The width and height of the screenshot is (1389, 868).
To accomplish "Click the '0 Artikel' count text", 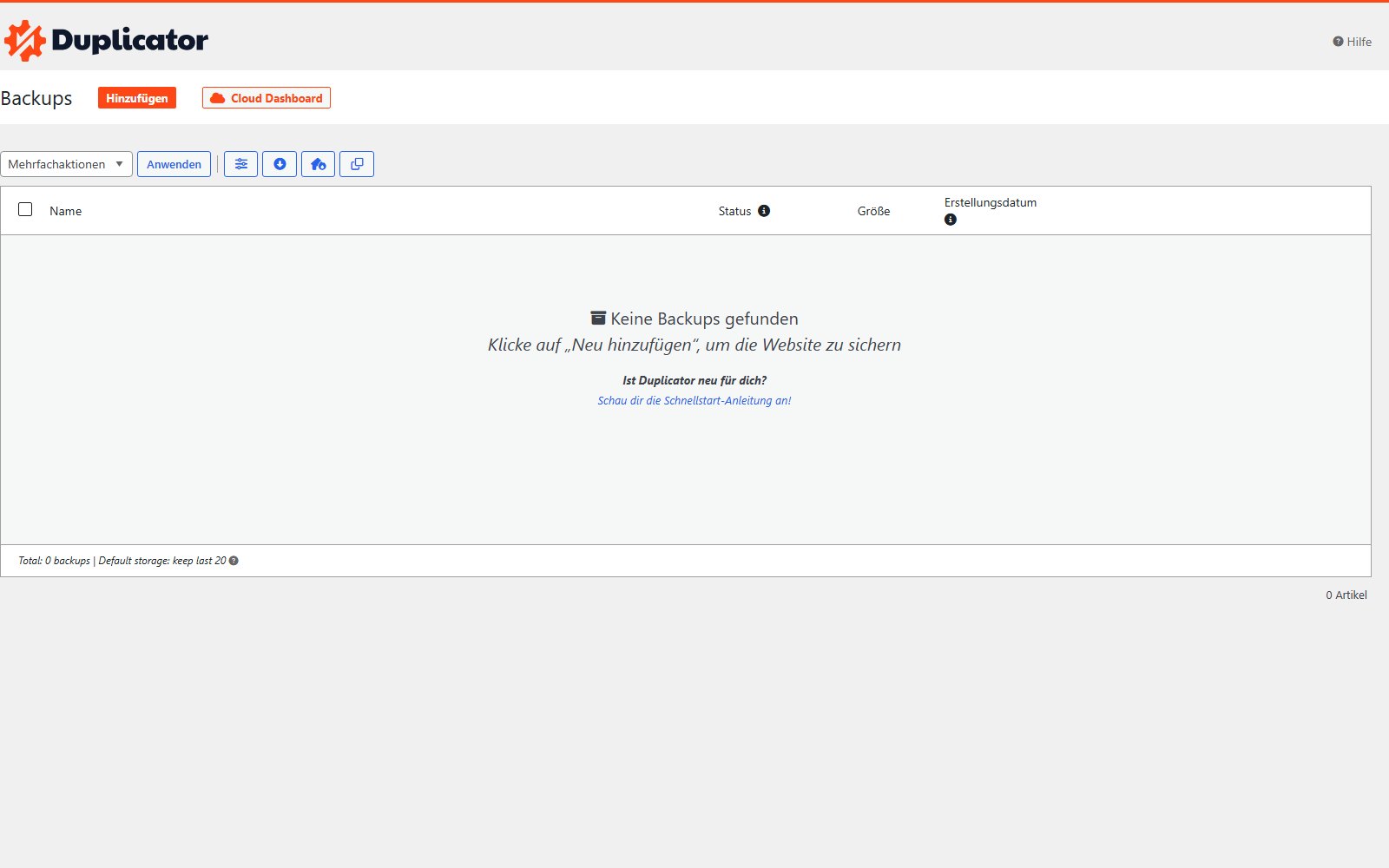I will point(1346,595).
